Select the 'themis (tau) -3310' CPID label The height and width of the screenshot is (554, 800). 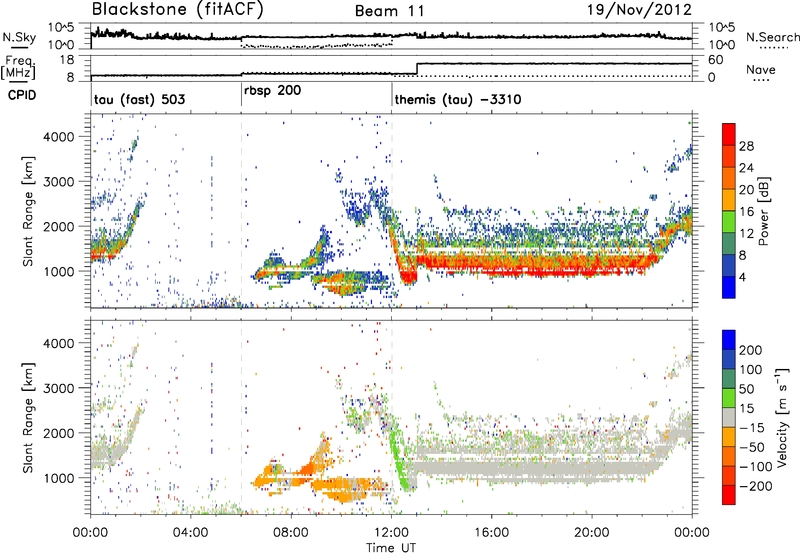click(458, 99)
